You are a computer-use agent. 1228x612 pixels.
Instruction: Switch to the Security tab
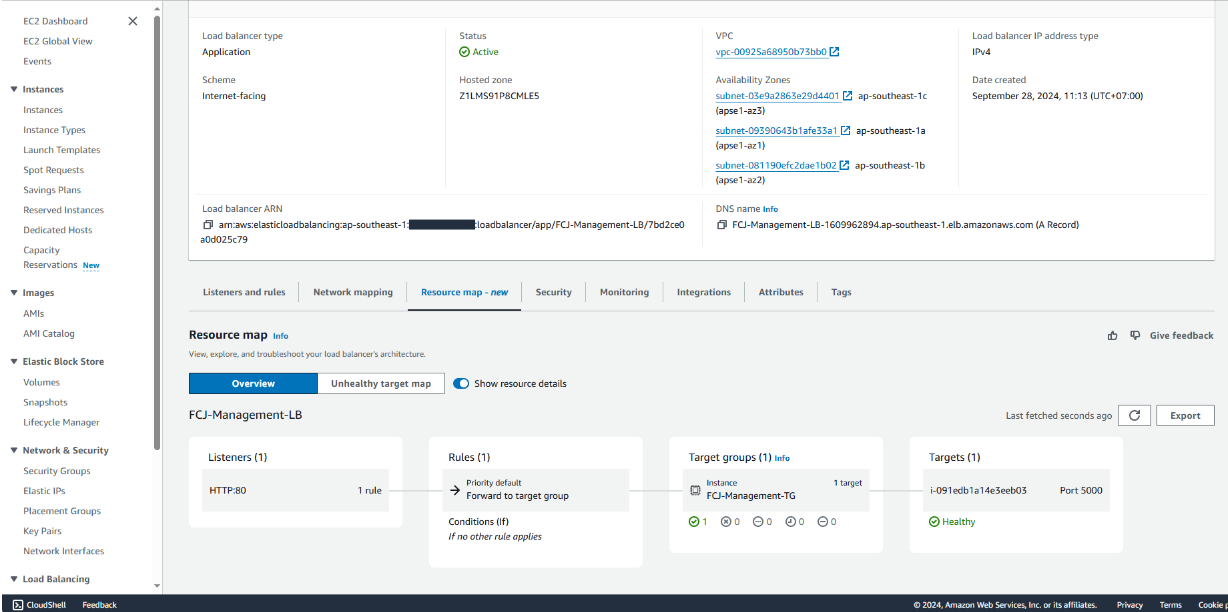coord(553,292)
